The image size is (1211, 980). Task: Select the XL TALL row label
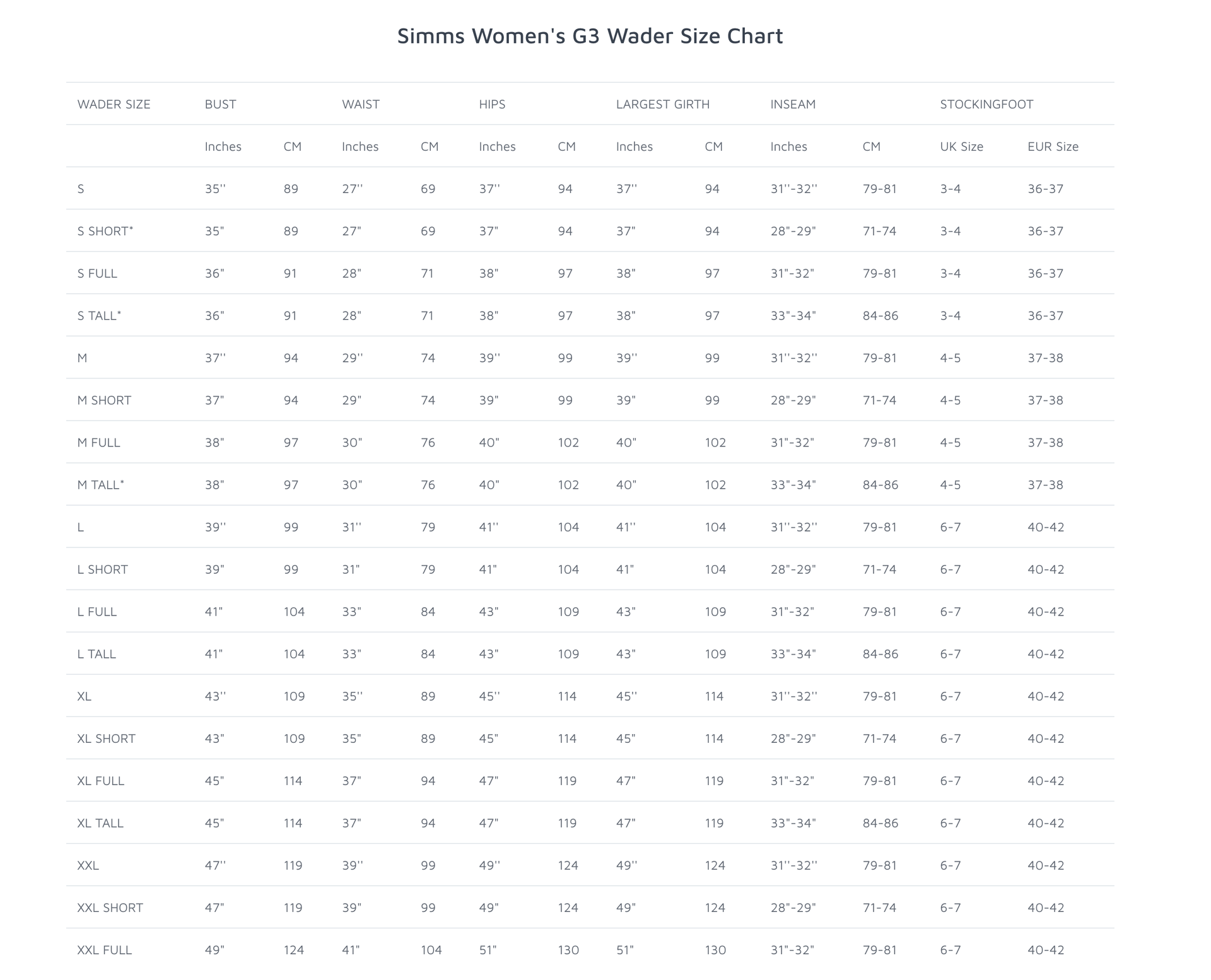(100, 823)
